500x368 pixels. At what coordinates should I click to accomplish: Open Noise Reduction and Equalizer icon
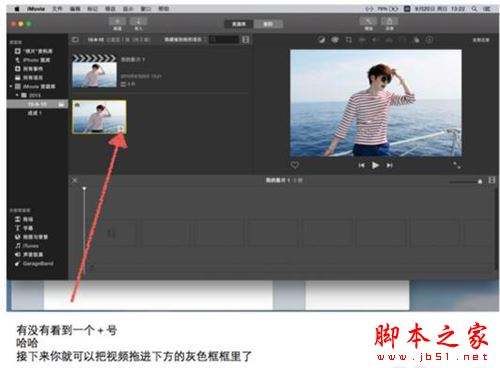tap(389, 40)
